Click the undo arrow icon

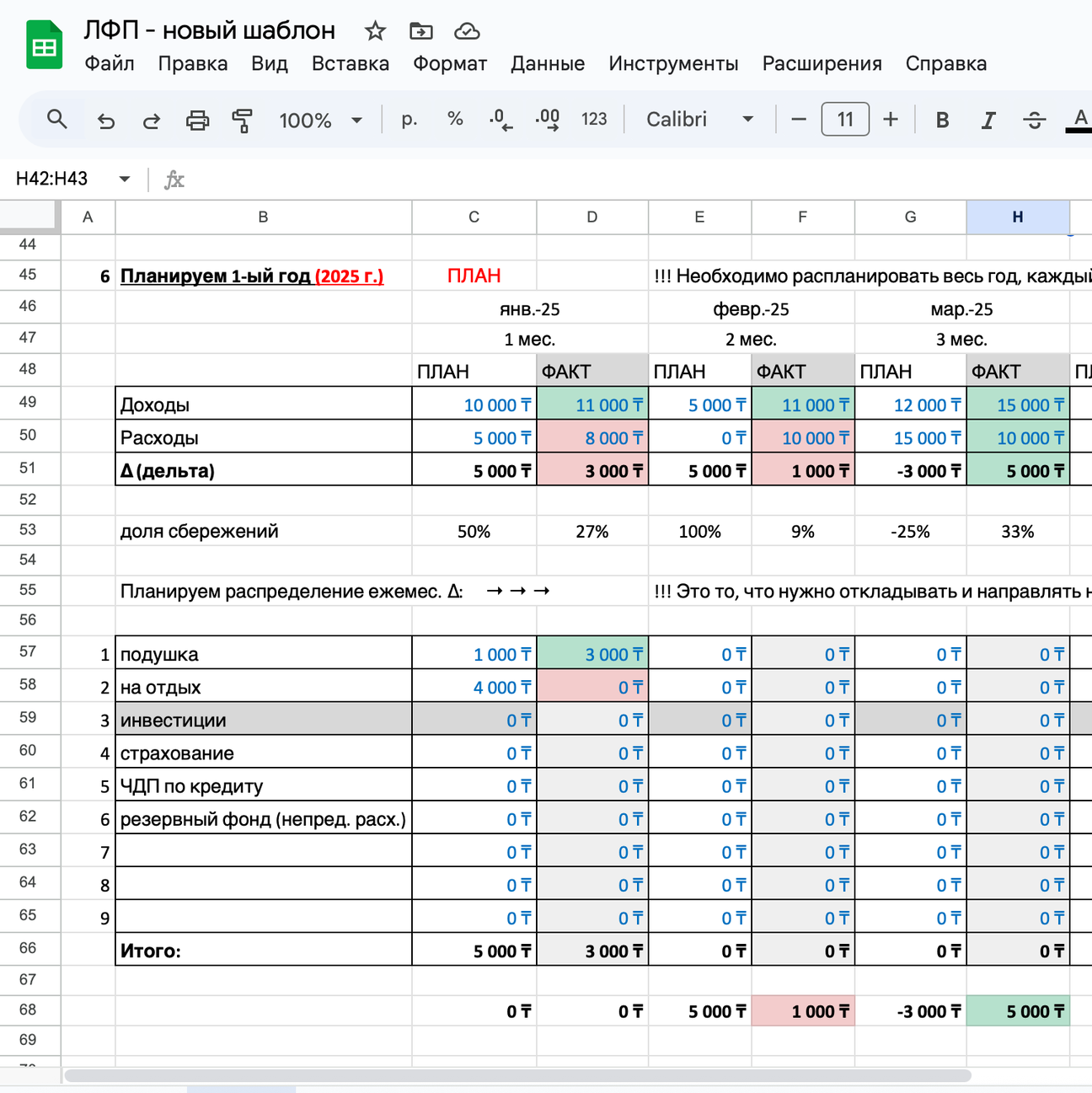coord(106,121)
